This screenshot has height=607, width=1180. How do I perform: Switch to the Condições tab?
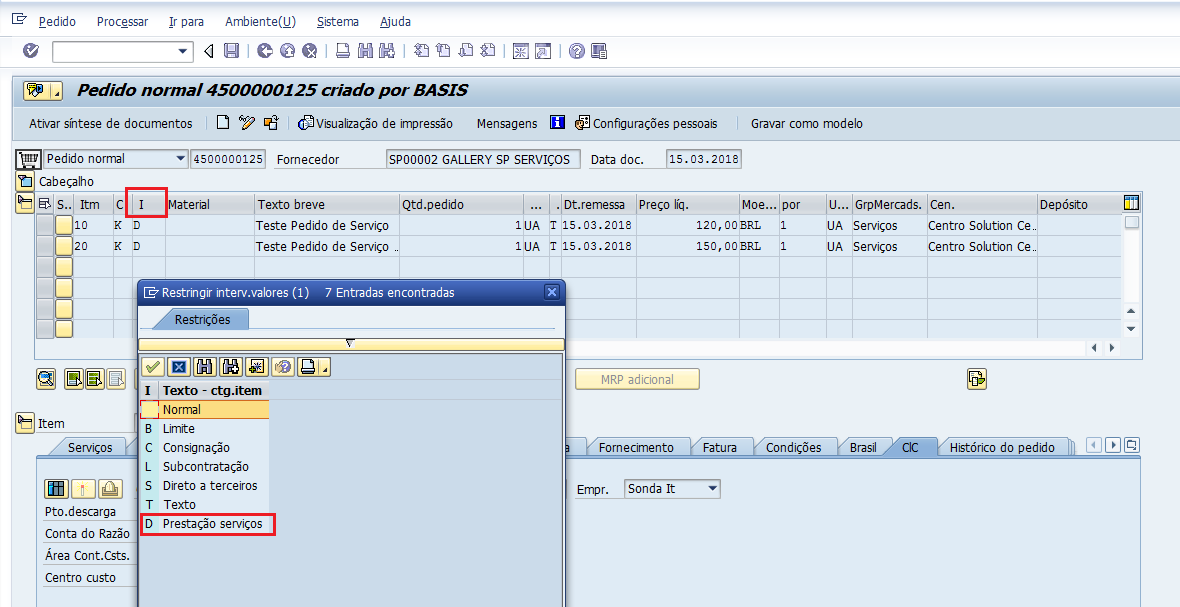pos(793,447)
